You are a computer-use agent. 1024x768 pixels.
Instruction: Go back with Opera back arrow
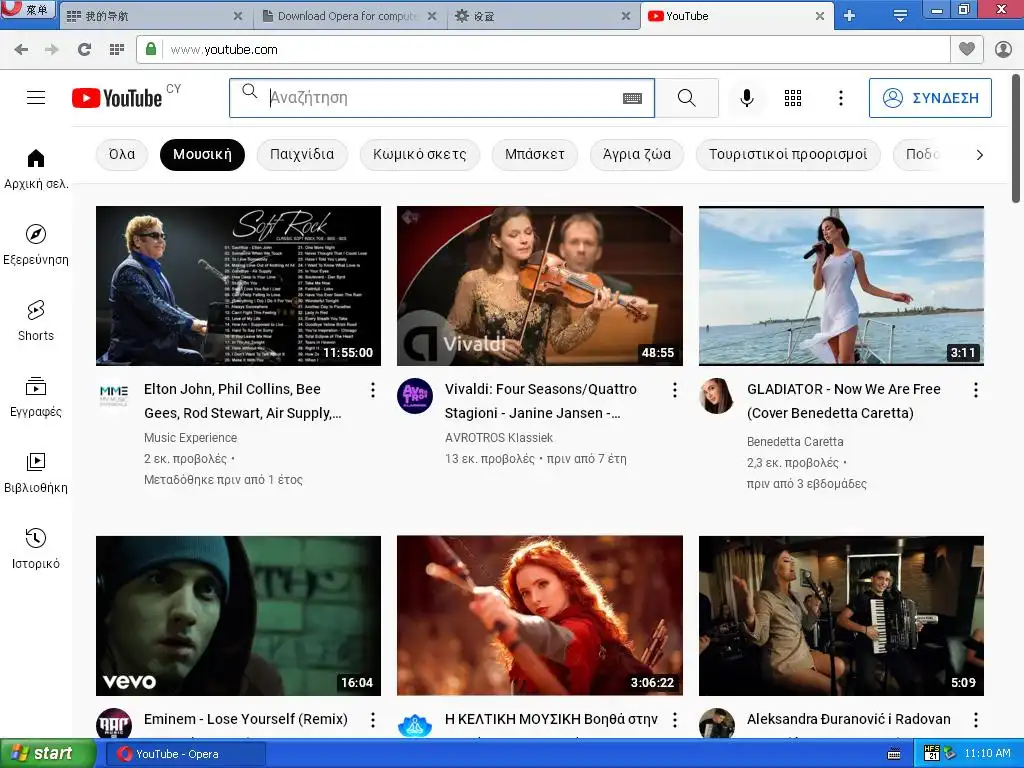(x=22, y=50)
